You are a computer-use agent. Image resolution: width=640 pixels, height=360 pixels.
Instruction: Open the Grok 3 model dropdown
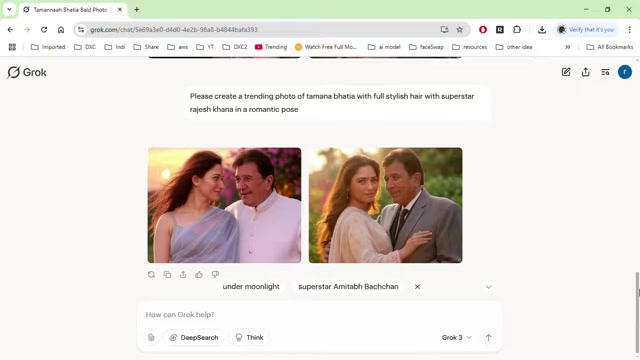pos(456,338)
